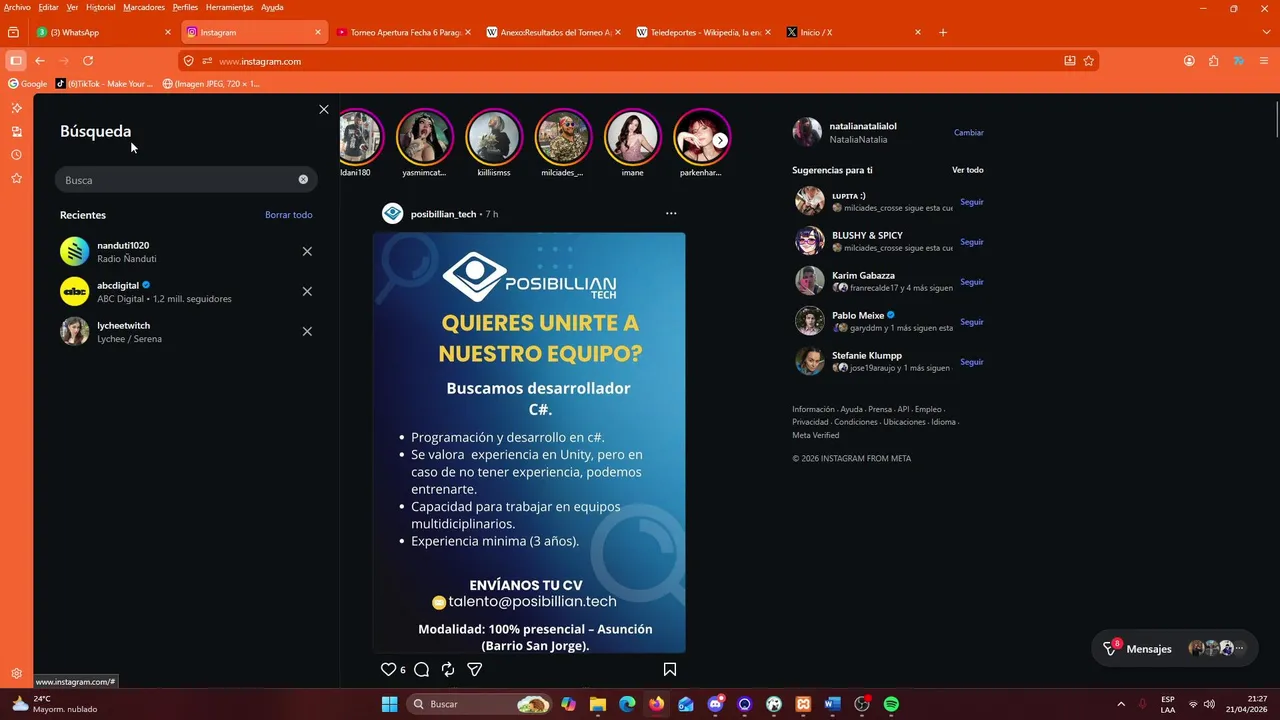Screen dimensions: 1280x720
Task: Open sidebar AI chatbot sparkle icon
Action: click(x=16, y=108)
